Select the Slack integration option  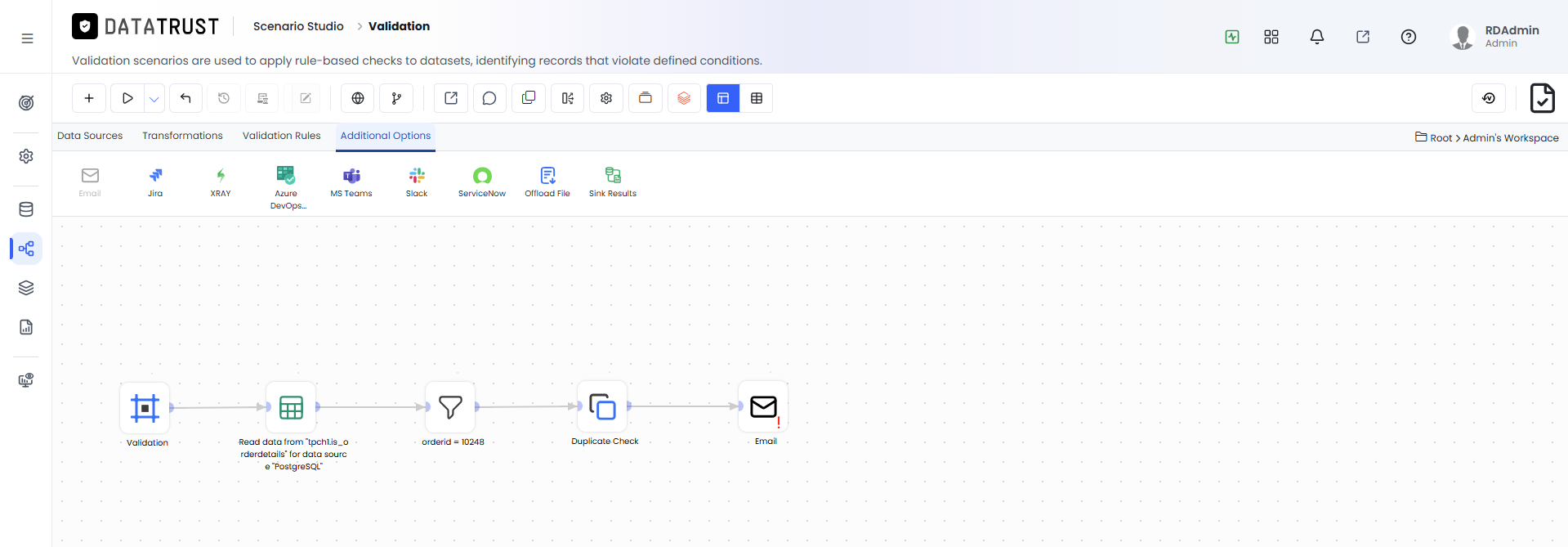(x=417, y=182)
